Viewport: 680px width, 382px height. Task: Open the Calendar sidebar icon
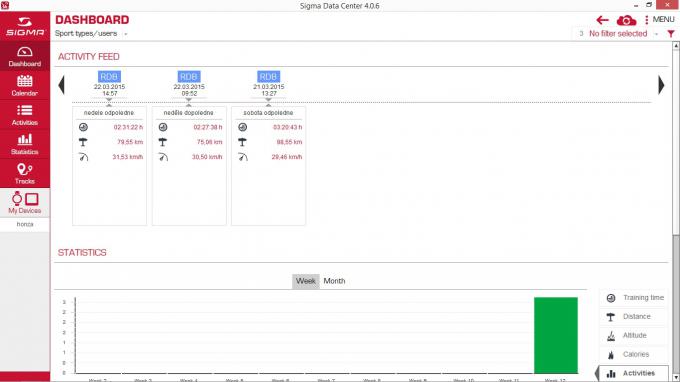(25, 85)
